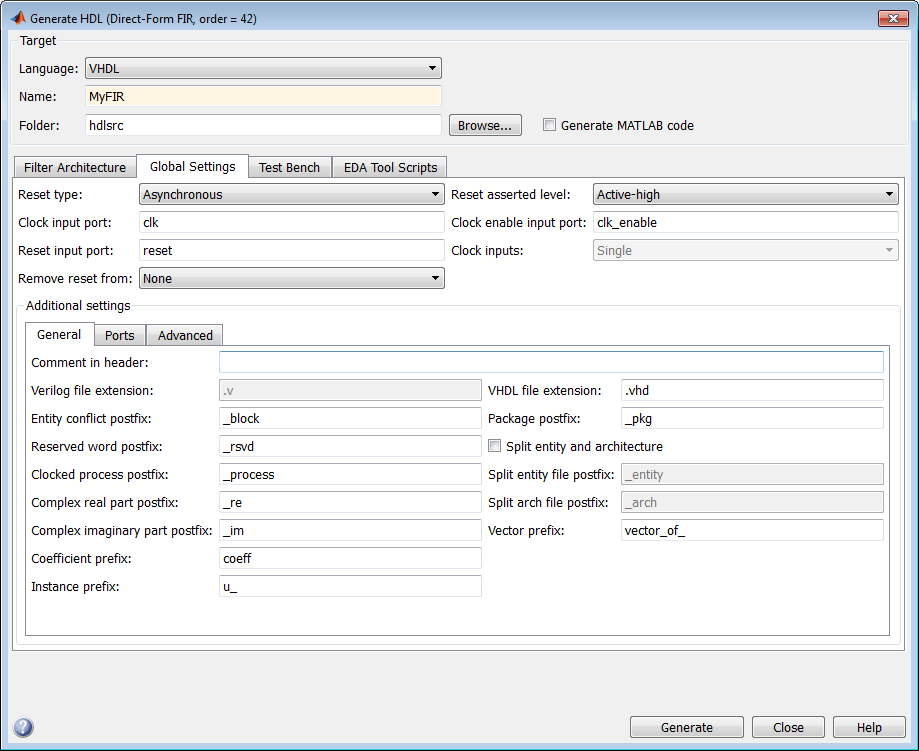Image resolution: width=919 pixels, height=751 pixels.
Task: Expand the Reset type dropdown
Action: (x=291, y=195)
